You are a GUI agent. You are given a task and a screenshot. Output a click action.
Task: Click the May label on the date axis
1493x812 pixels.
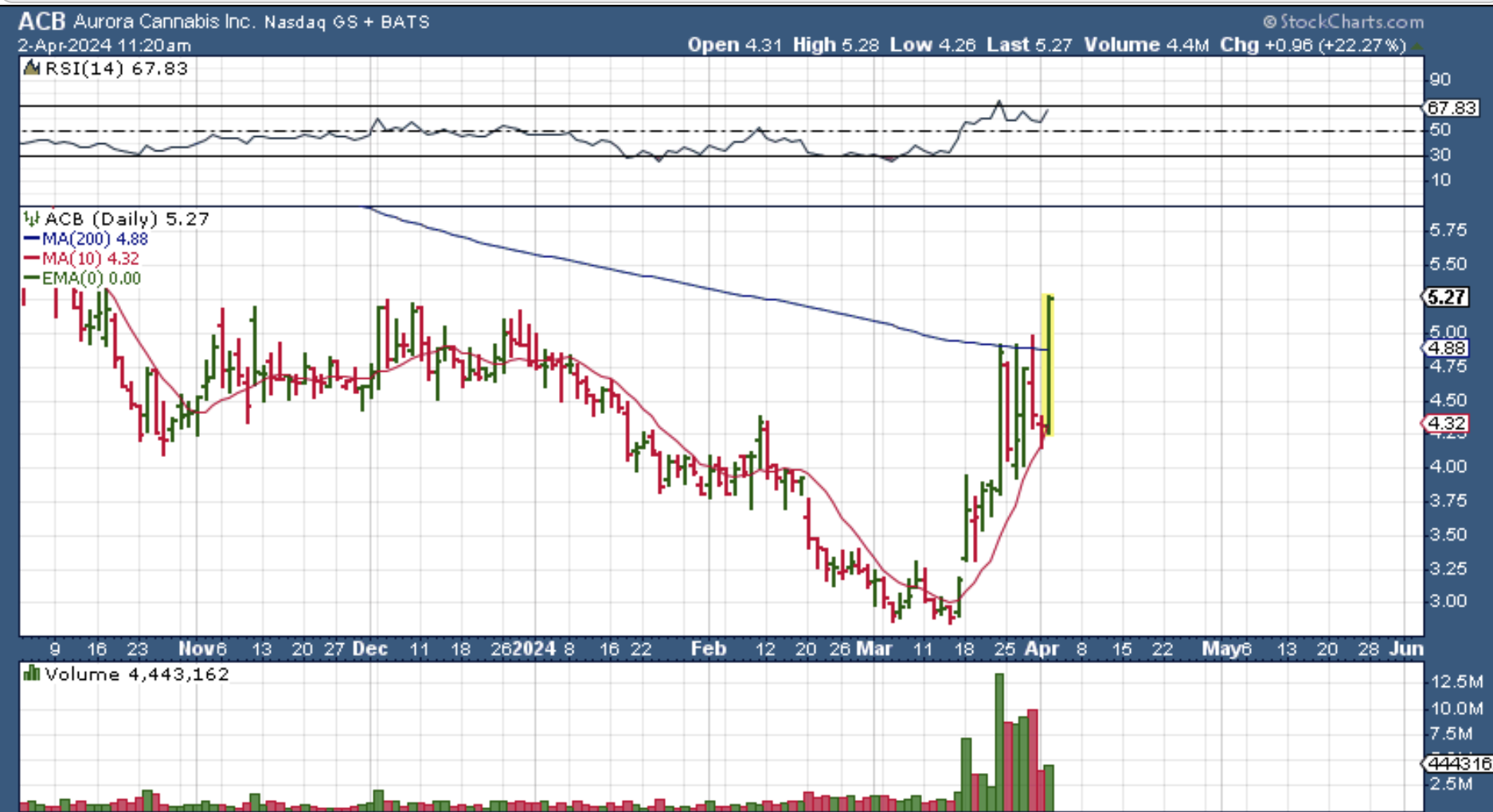pos(1221,649)
